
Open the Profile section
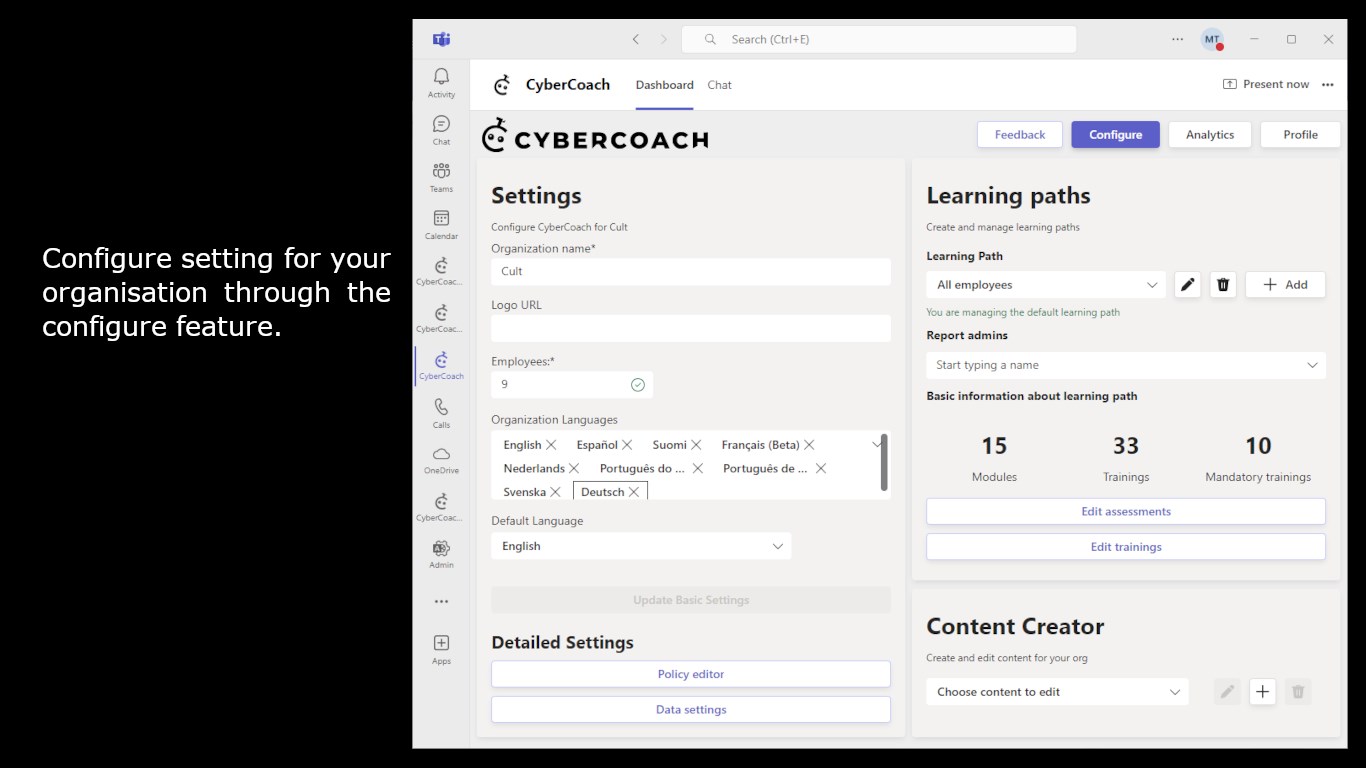1300,135
